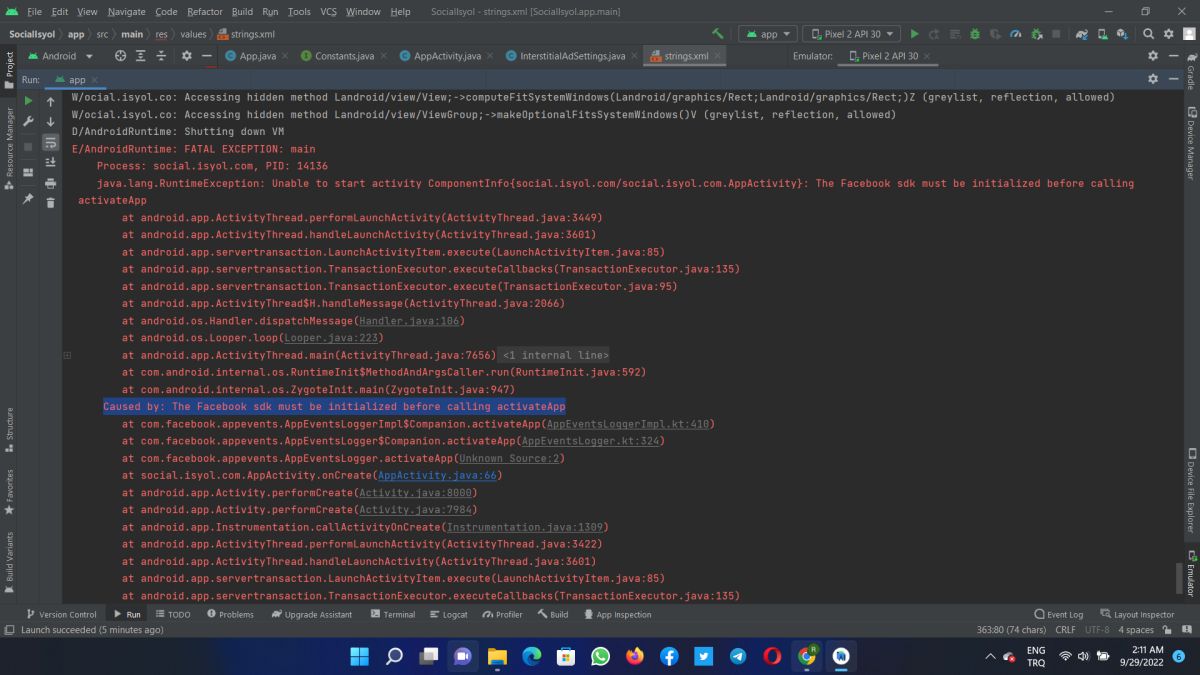Click the Down the Stack Trace arrow

click(x=50, y=122)
